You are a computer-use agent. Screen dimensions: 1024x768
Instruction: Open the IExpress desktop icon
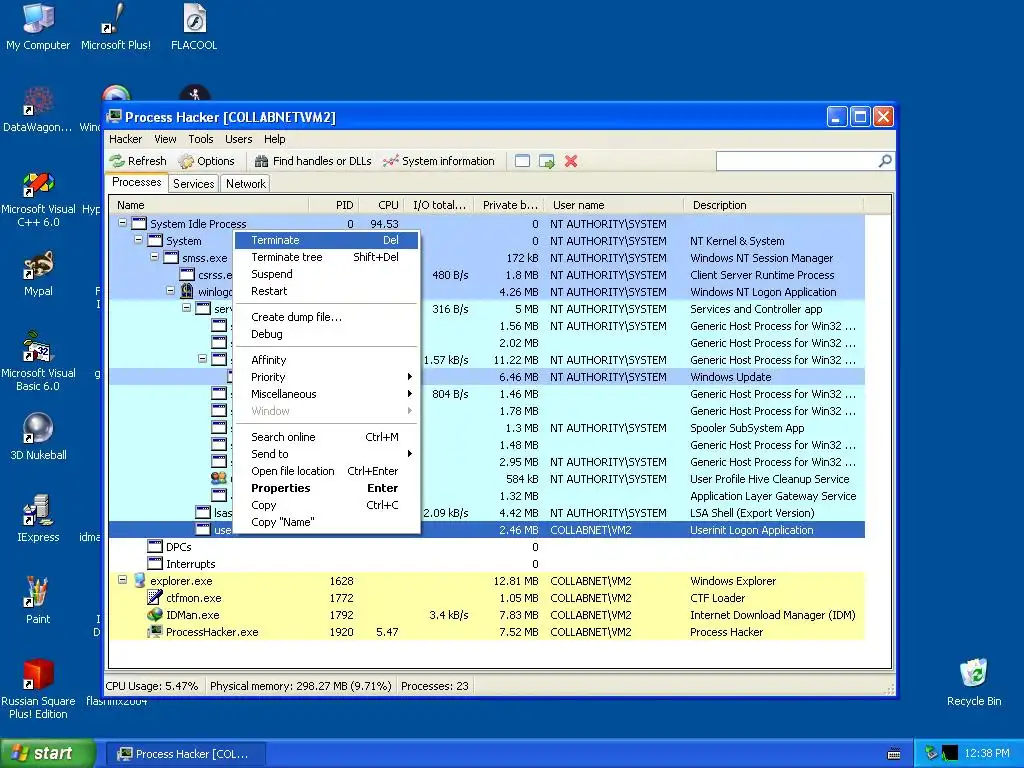38,519
